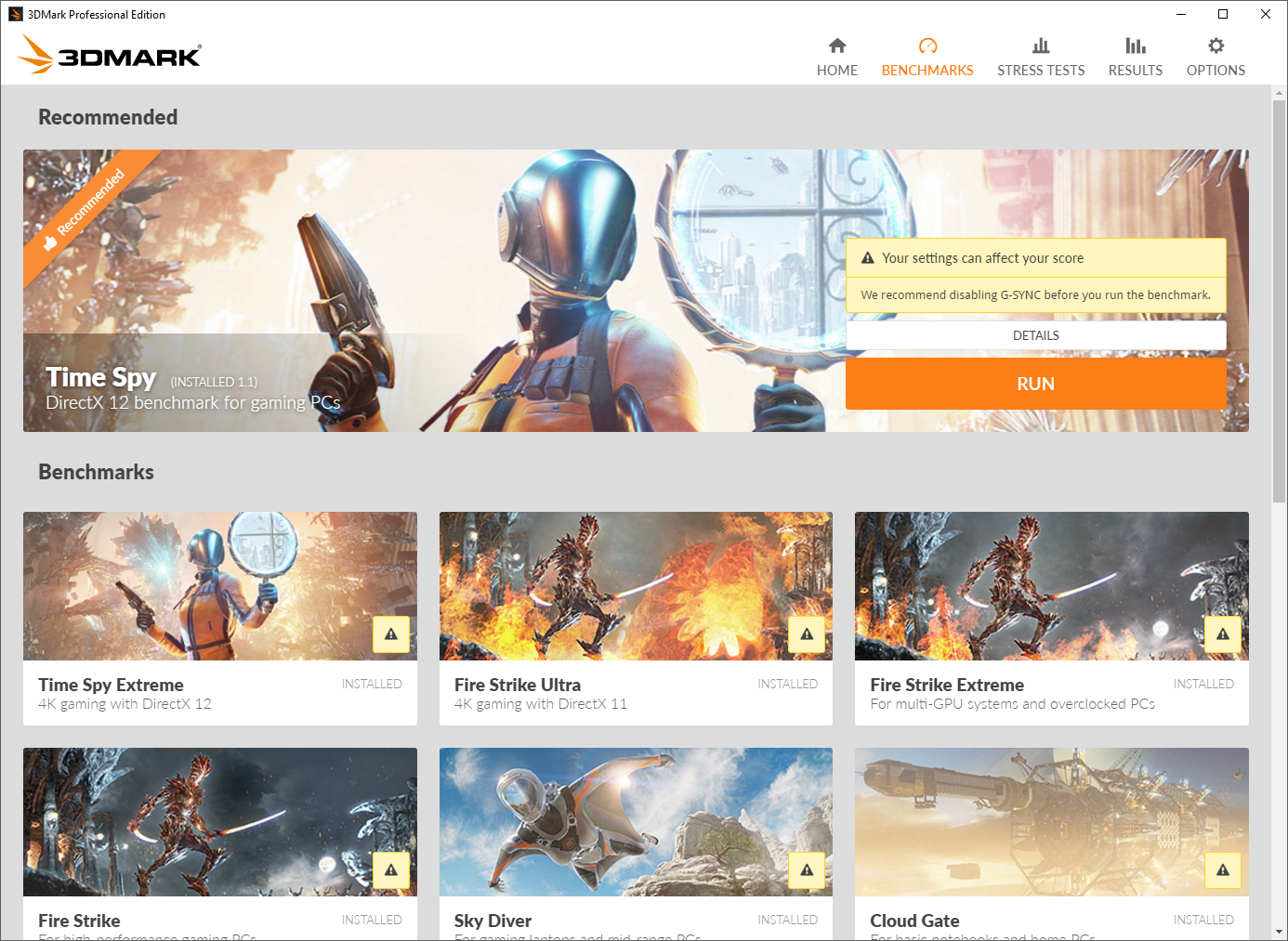
Task: Click the Recommended section heading
Action: click(108, 117)
